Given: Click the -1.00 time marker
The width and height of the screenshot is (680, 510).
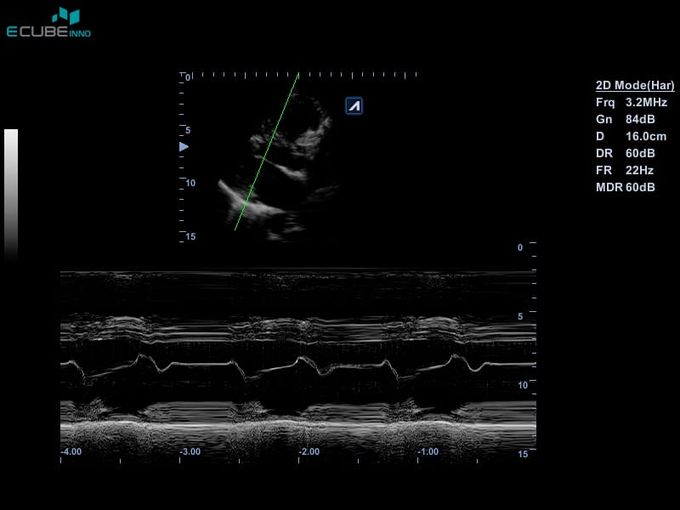Looking at the screenshot, I should [x=428, y=452].
